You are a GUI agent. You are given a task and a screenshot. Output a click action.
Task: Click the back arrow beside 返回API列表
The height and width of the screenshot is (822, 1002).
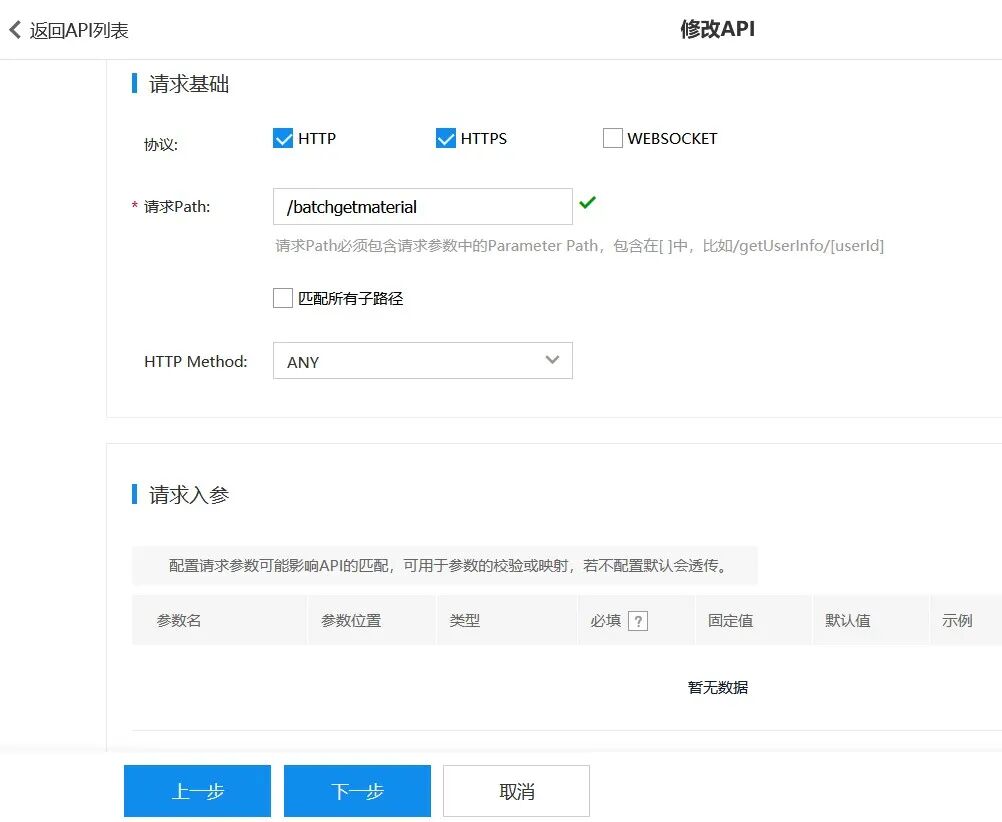click(14, 29)
